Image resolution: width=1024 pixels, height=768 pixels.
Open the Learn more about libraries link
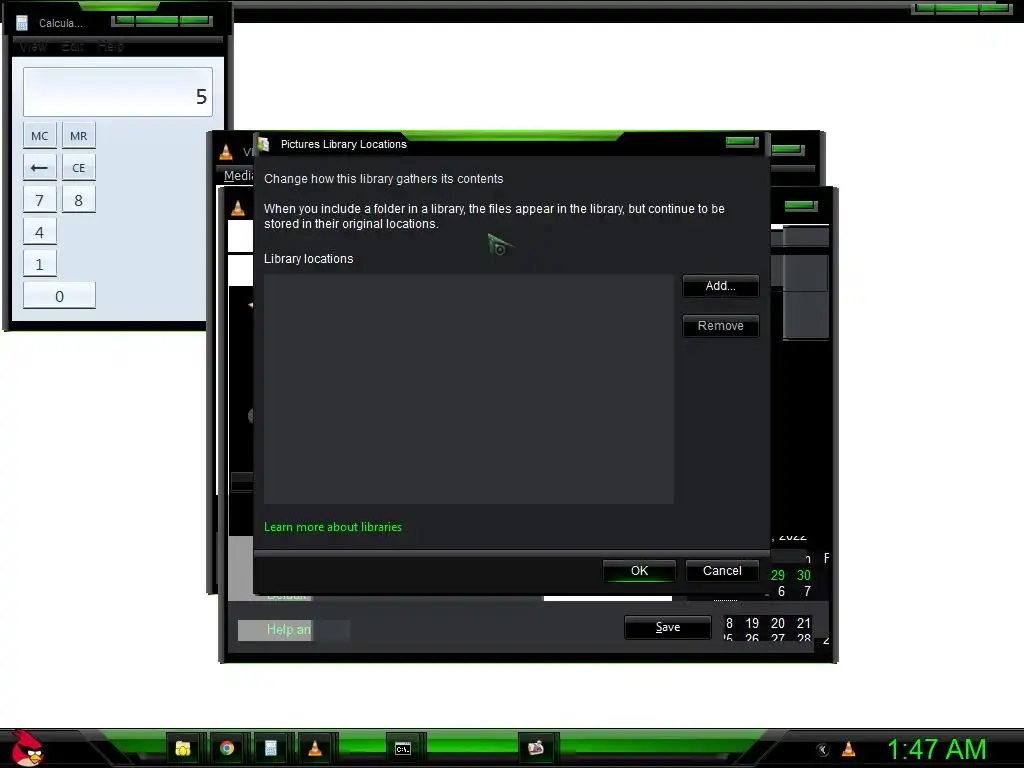point(333,527)
